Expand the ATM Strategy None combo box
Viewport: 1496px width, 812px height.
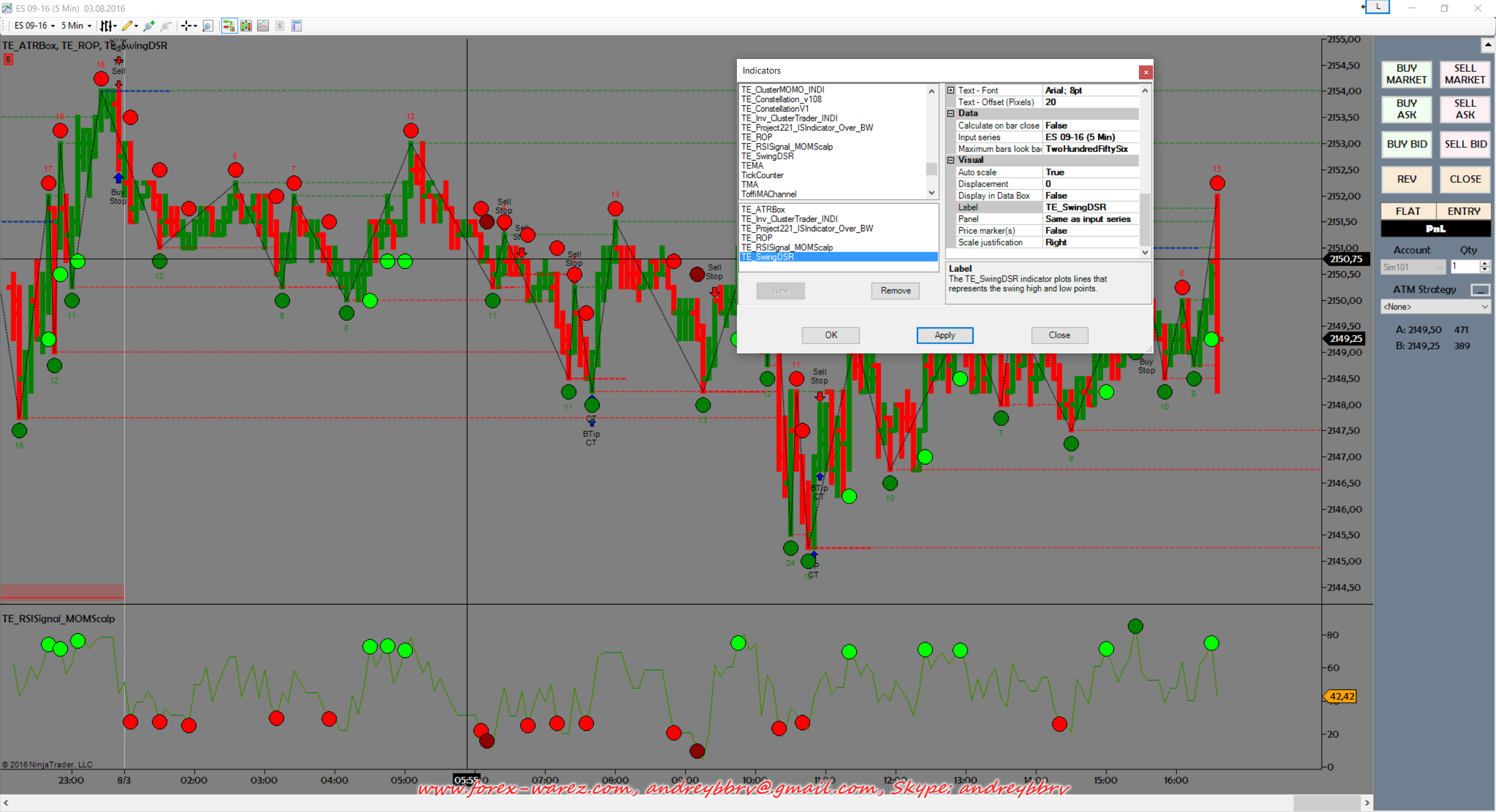coord(1435,307)
